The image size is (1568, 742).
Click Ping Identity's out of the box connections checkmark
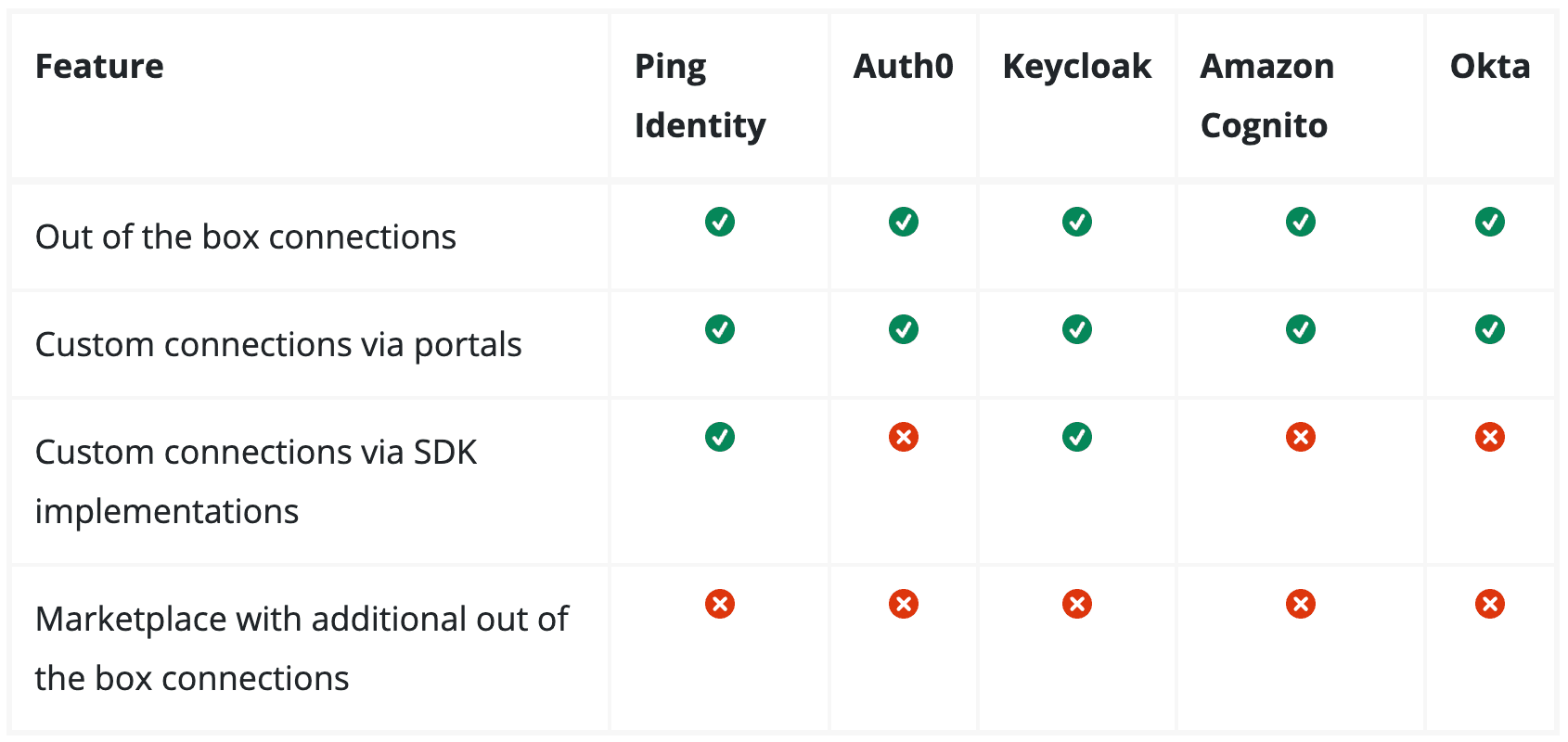(x=720, y=222)
